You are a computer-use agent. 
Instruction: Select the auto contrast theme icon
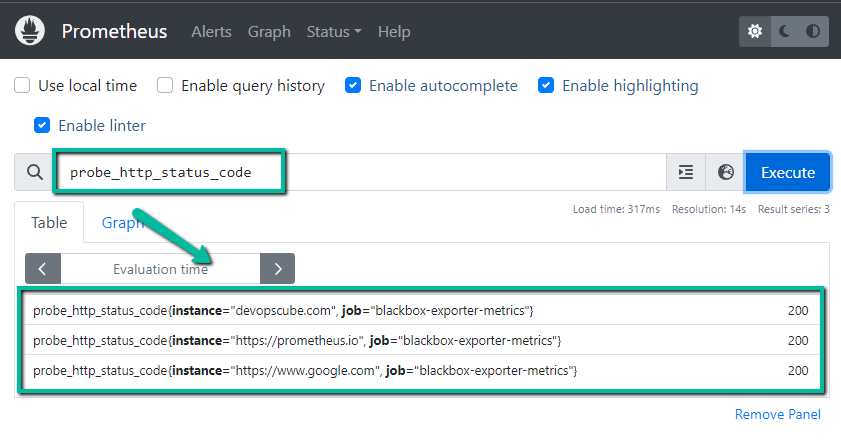(813, 31)
